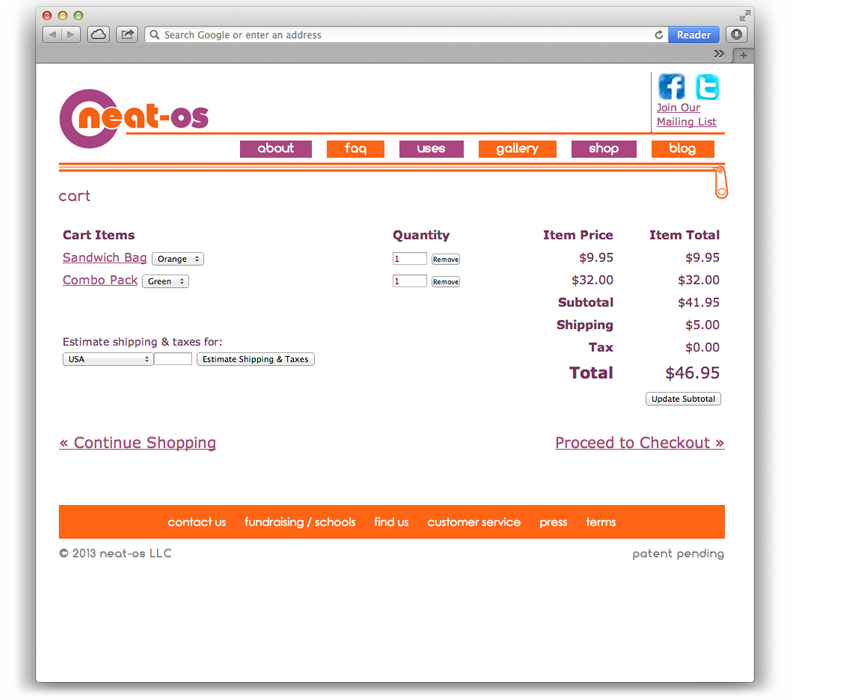Open the Facebook page icon
The height and width of the screenshot is (700, 841).
[672, 86]
